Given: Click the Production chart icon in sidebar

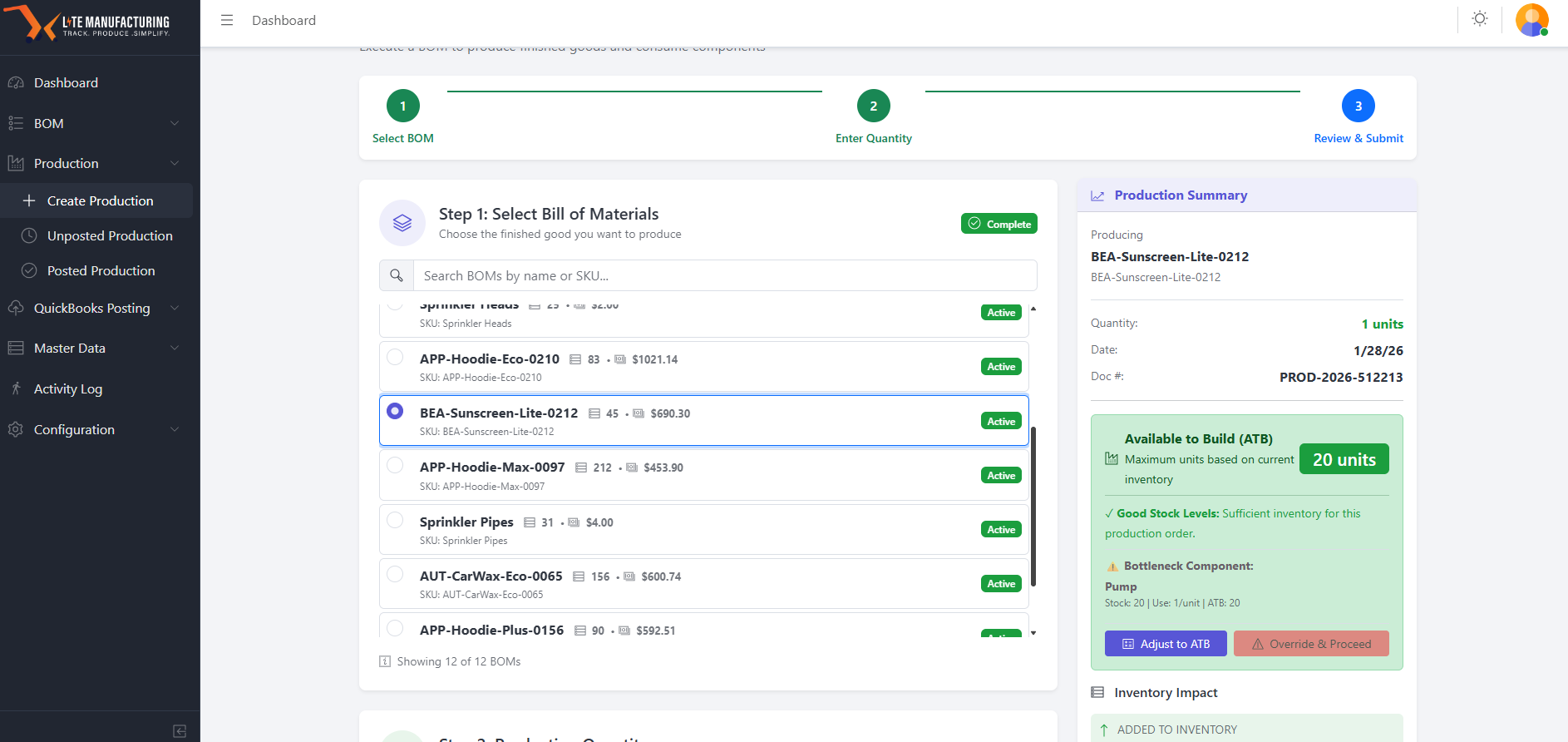Looking at the screenshot, I should pos(16,163).
